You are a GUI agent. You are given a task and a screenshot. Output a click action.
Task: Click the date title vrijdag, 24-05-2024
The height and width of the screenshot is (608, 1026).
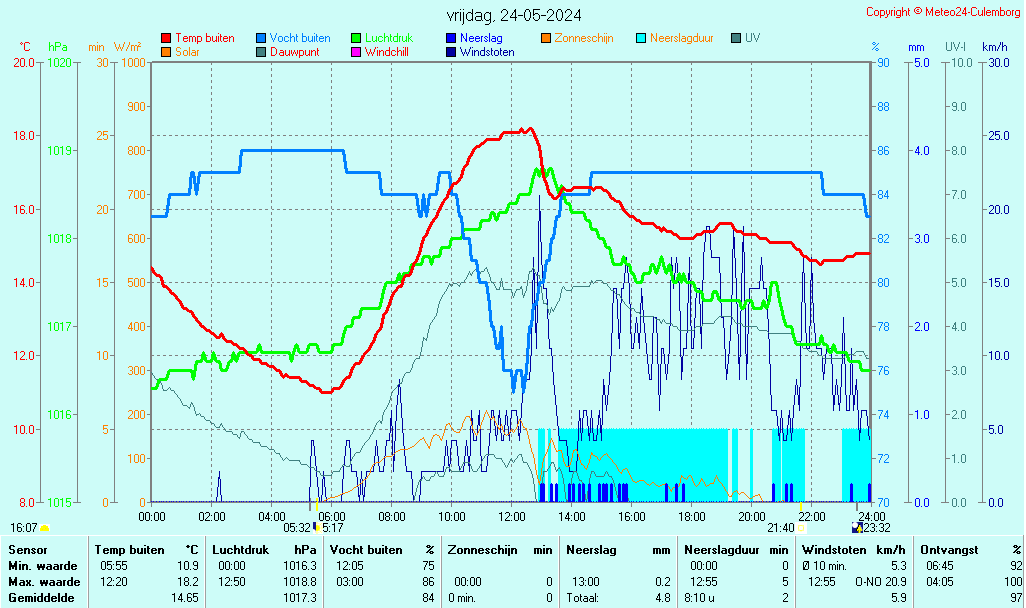tap(514, 15)
